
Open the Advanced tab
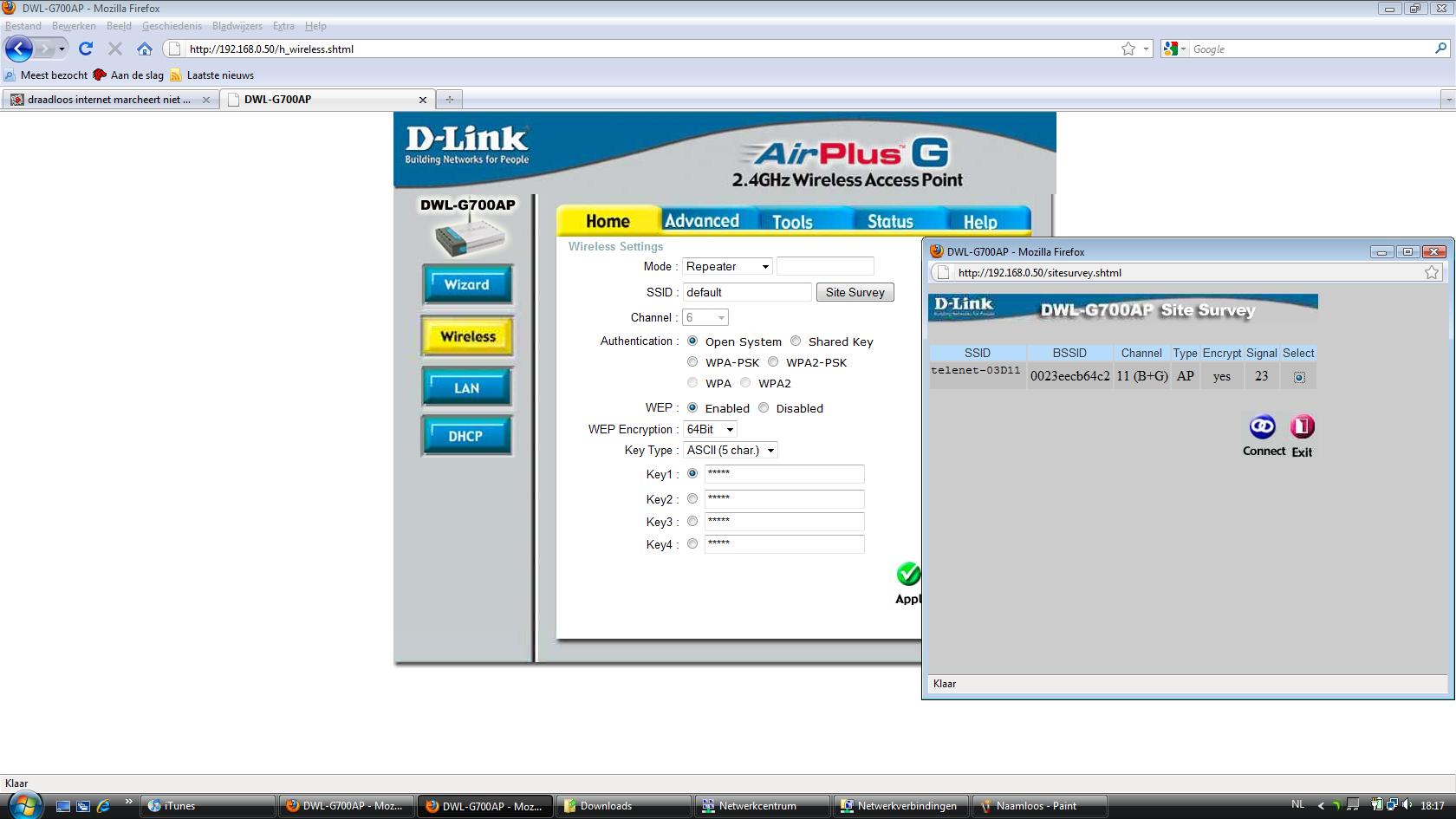coord(702,220)
